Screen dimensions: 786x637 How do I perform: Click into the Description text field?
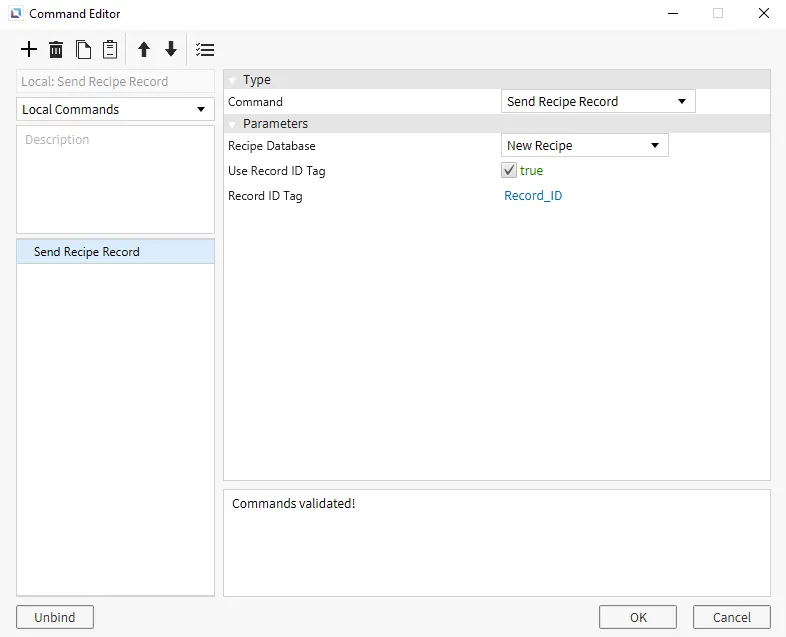(x=115, y=180)
